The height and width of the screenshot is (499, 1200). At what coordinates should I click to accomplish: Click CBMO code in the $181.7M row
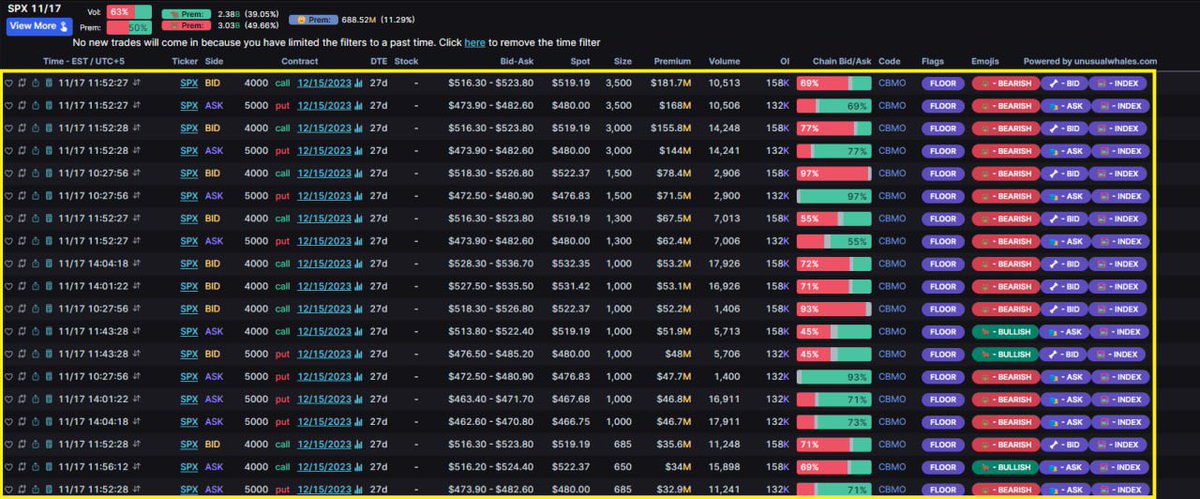[892, 83]
